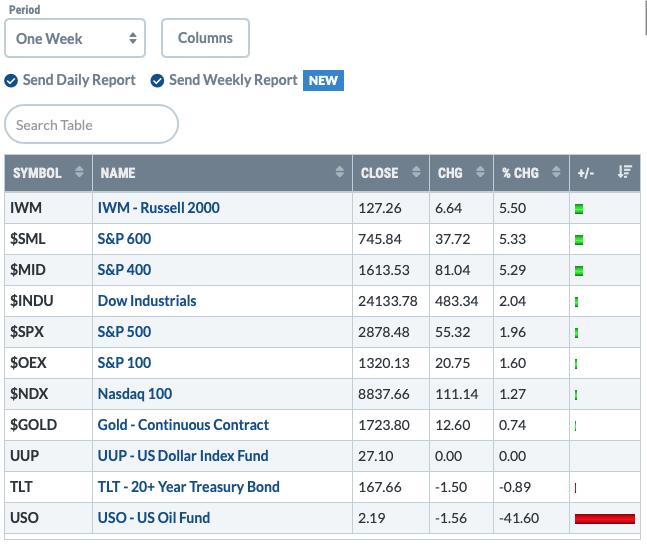Image resolution: width=647 pixels, height=545 pixels.
Task: Sort table by CLOSE column arrows
Action: (x=416, y=171)
